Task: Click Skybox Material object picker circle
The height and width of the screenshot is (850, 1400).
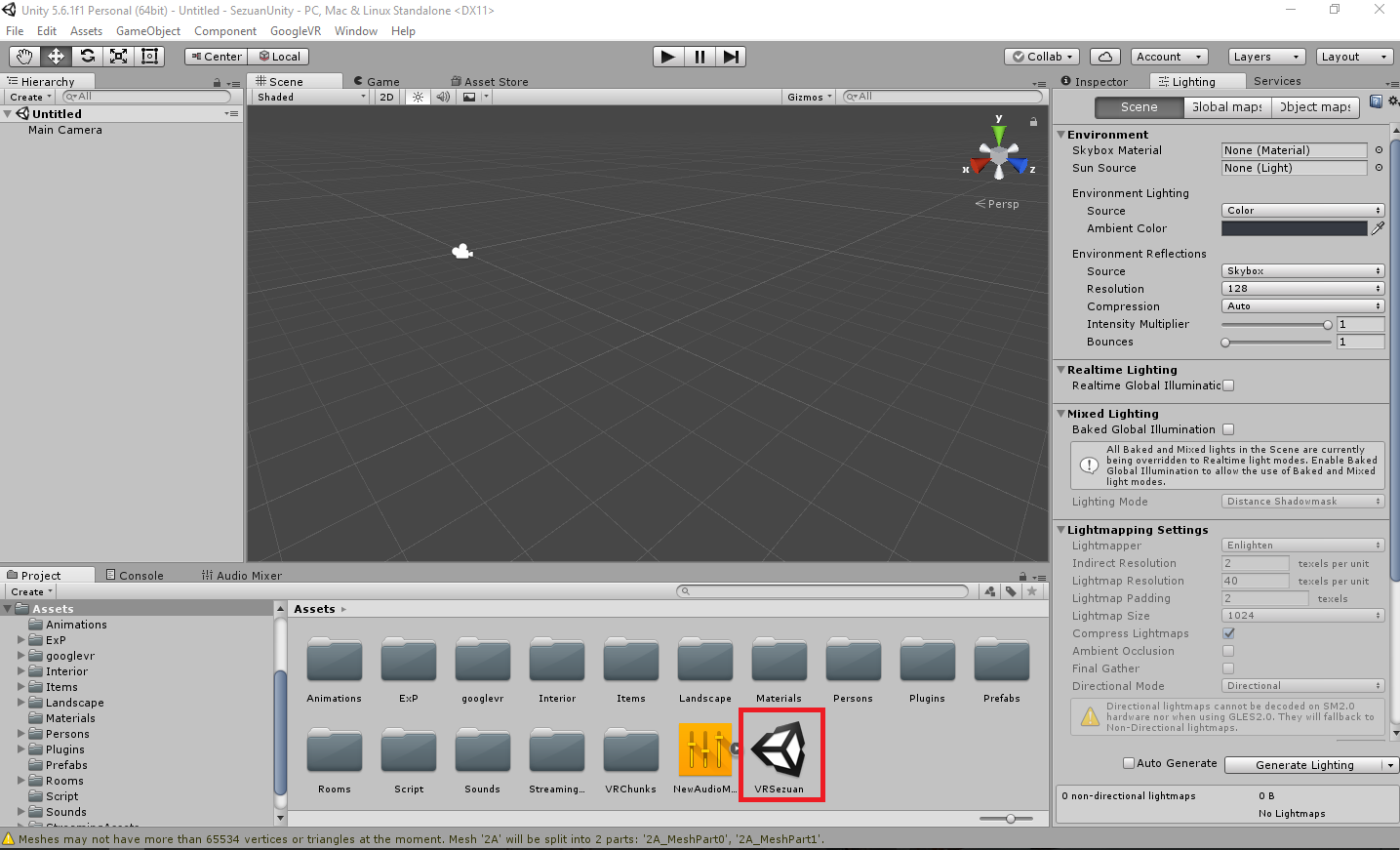Action: (1379, 150)
